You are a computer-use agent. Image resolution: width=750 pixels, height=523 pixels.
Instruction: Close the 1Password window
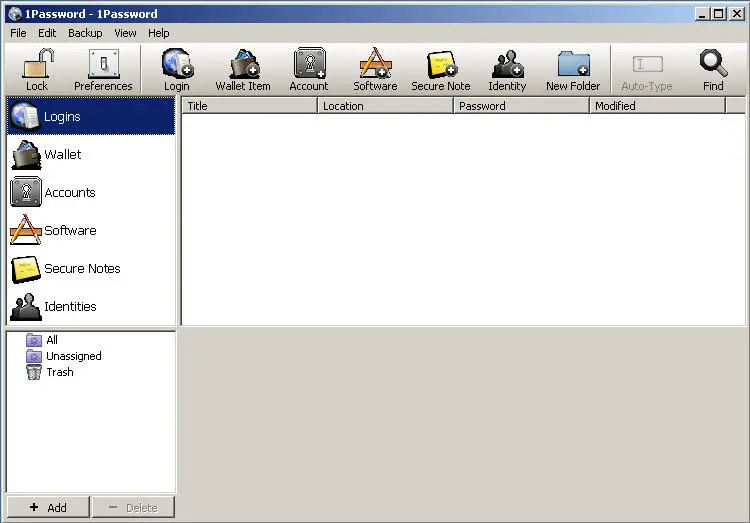tap(737, 14)
